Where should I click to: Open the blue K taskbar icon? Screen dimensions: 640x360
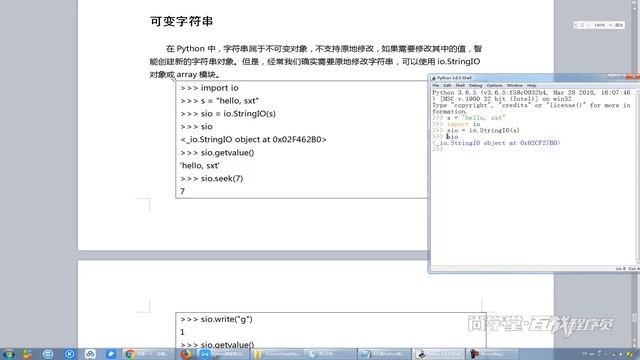[x=69, y=354]
